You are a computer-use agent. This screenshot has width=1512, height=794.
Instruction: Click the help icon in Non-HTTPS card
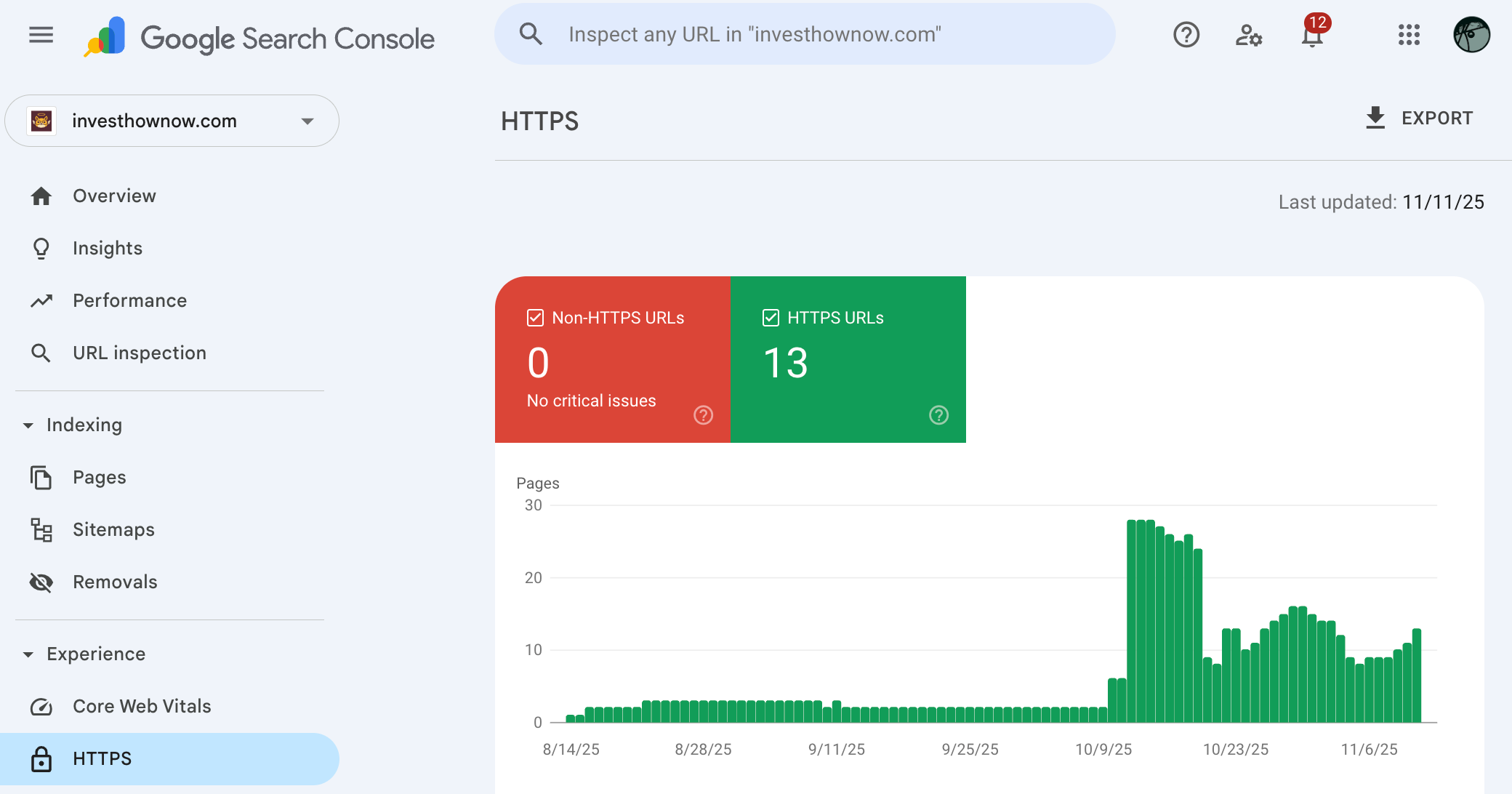coord(703,415)
